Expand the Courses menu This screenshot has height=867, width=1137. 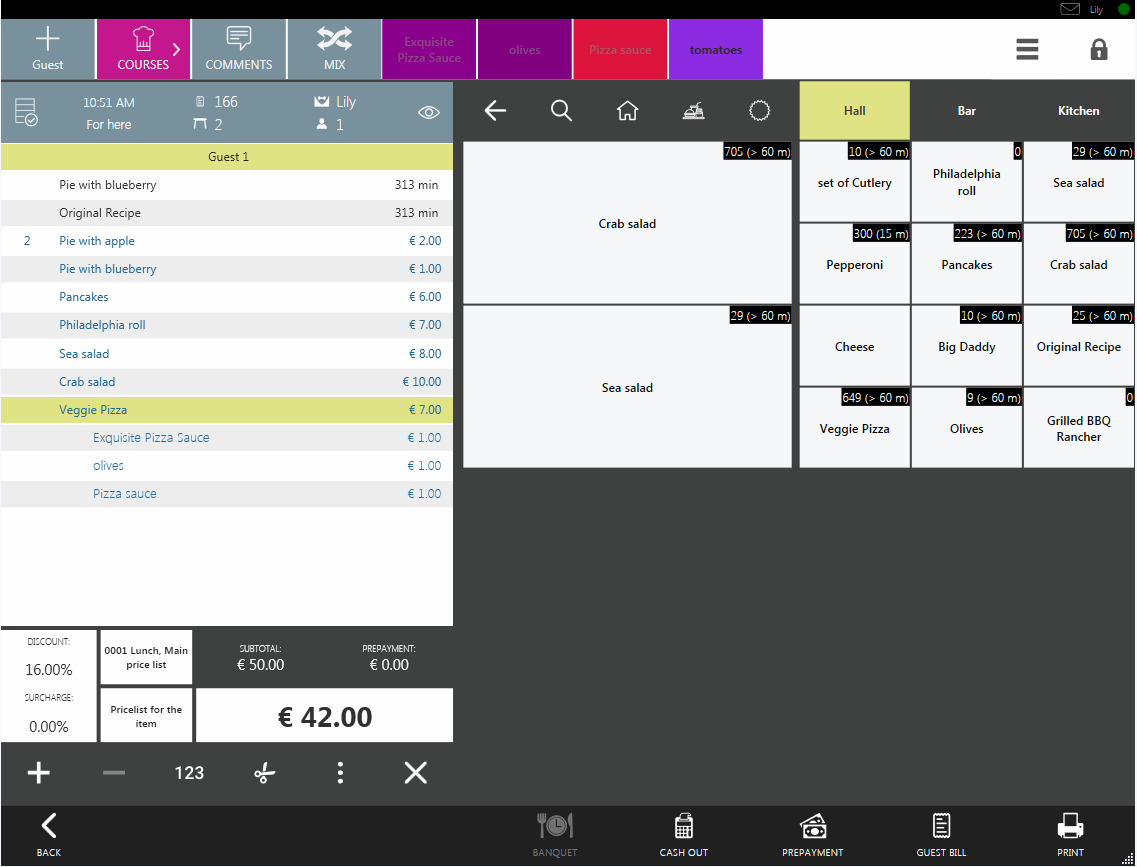click(143, 50)
